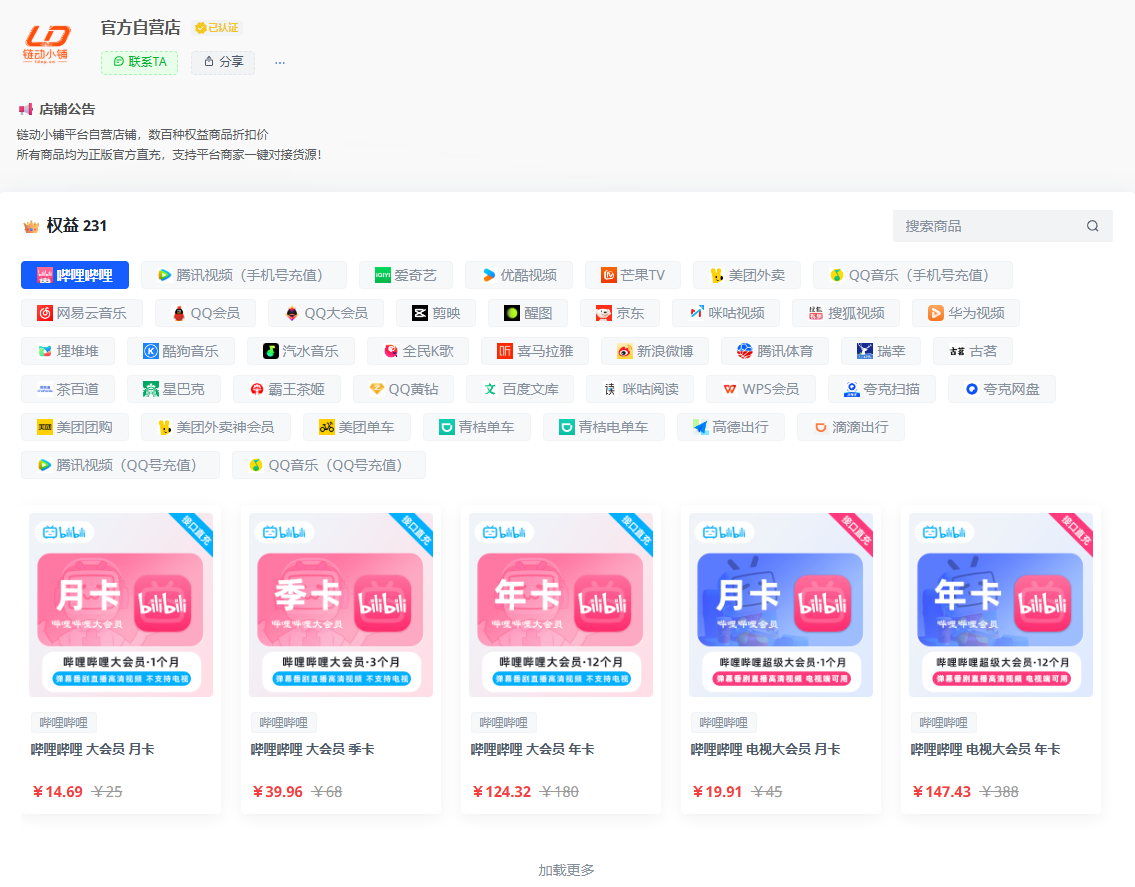Image resolution: width=1135 pixels, height=887 pixels.
Task: Choose the 华为视频 category
Action: 966,313
